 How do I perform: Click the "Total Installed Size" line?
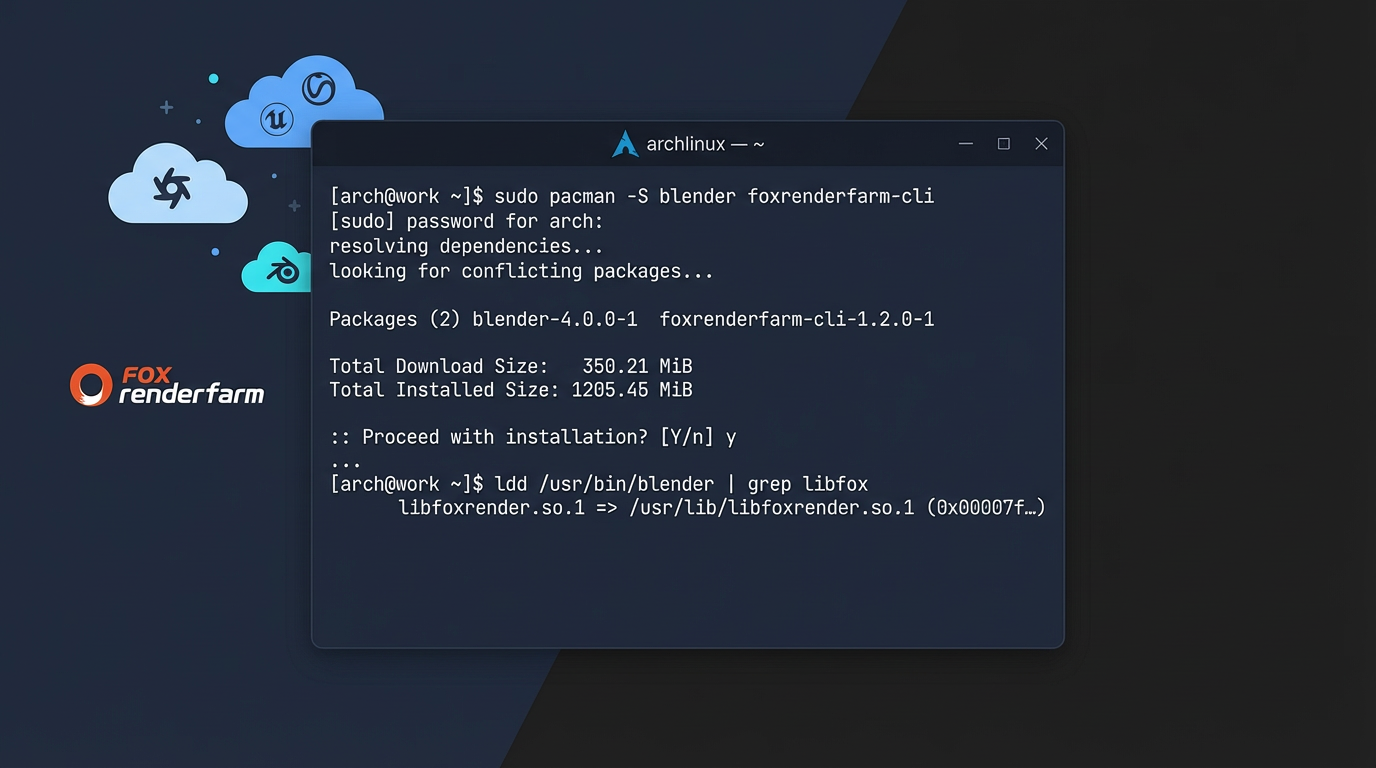(x=510, y=390)
